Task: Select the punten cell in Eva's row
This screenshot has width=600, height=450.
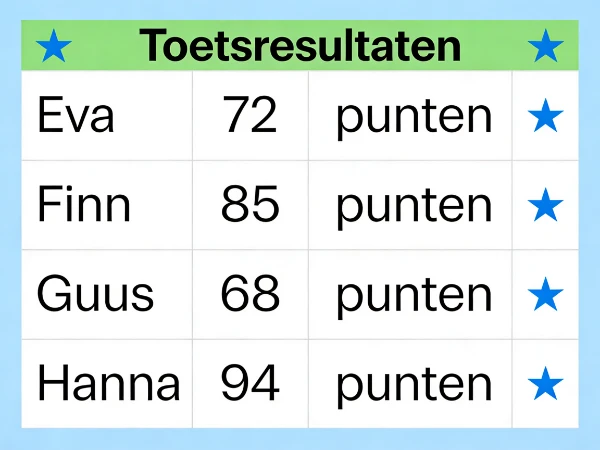Action: pos(410,116)
